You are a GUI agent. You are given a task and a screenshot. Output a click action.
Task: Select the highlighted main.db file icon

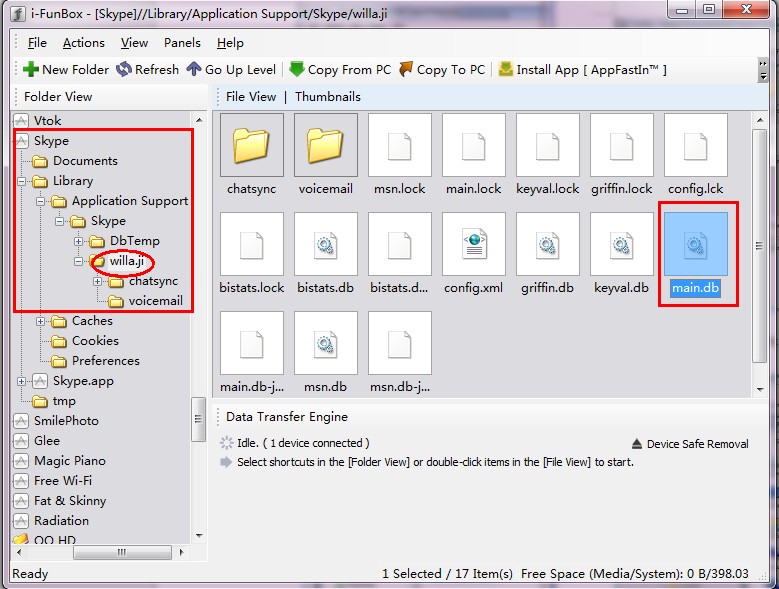(696, 244)
